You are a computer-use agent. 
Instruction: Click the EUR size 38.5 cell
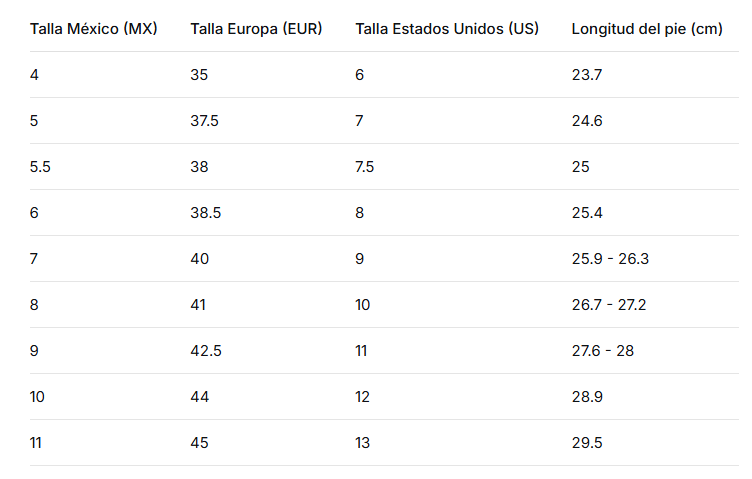pyautogui.click(x=204, y=213)
